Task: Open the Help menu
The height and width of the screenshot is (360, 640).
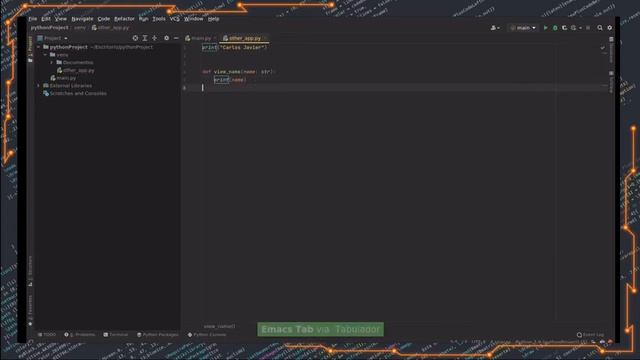Action: pos(213,19)
